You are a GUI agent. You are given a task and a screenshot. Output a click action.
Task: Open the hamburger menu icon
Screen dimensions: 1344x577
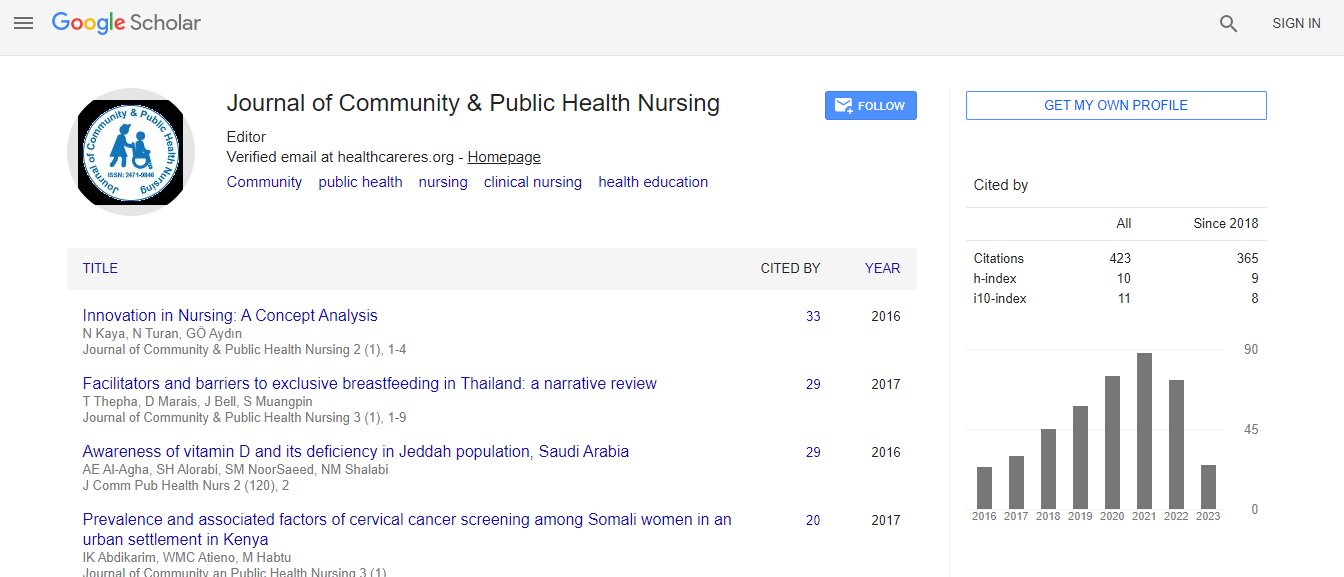pos(23,23)
